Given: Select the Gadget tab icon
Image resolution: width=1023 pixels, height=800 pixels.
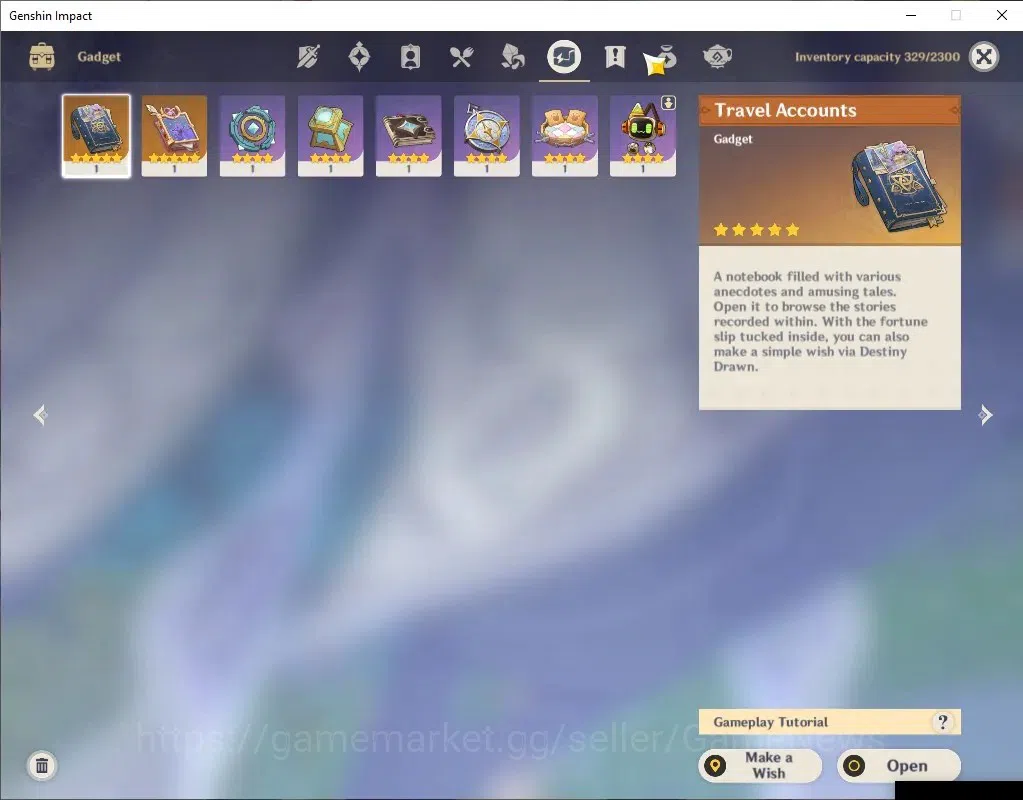Looking at the screenshot, I should 564,57.
